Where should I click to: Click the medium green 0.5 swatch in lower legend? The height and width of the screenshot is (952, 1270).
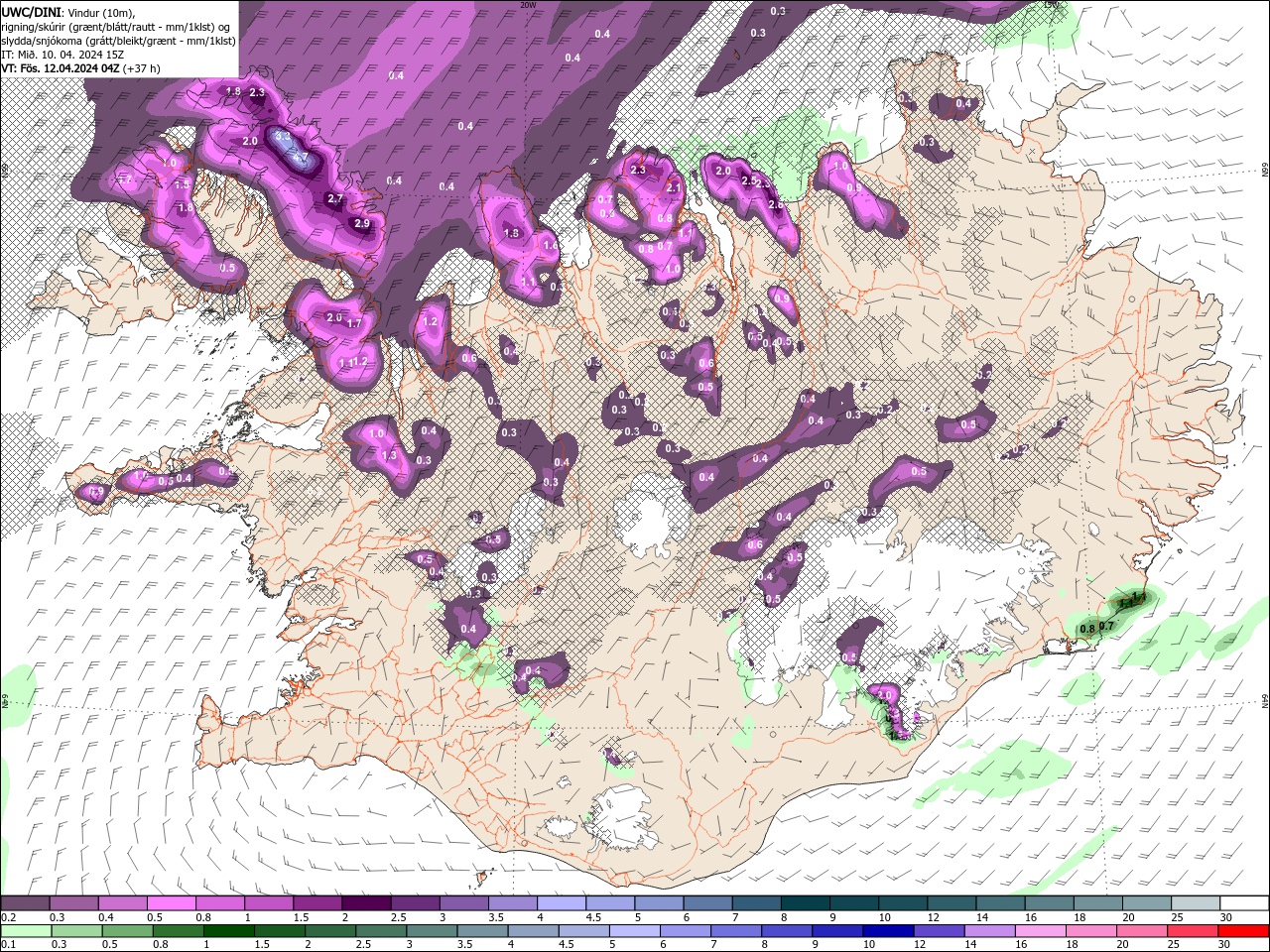coord(127,930)
